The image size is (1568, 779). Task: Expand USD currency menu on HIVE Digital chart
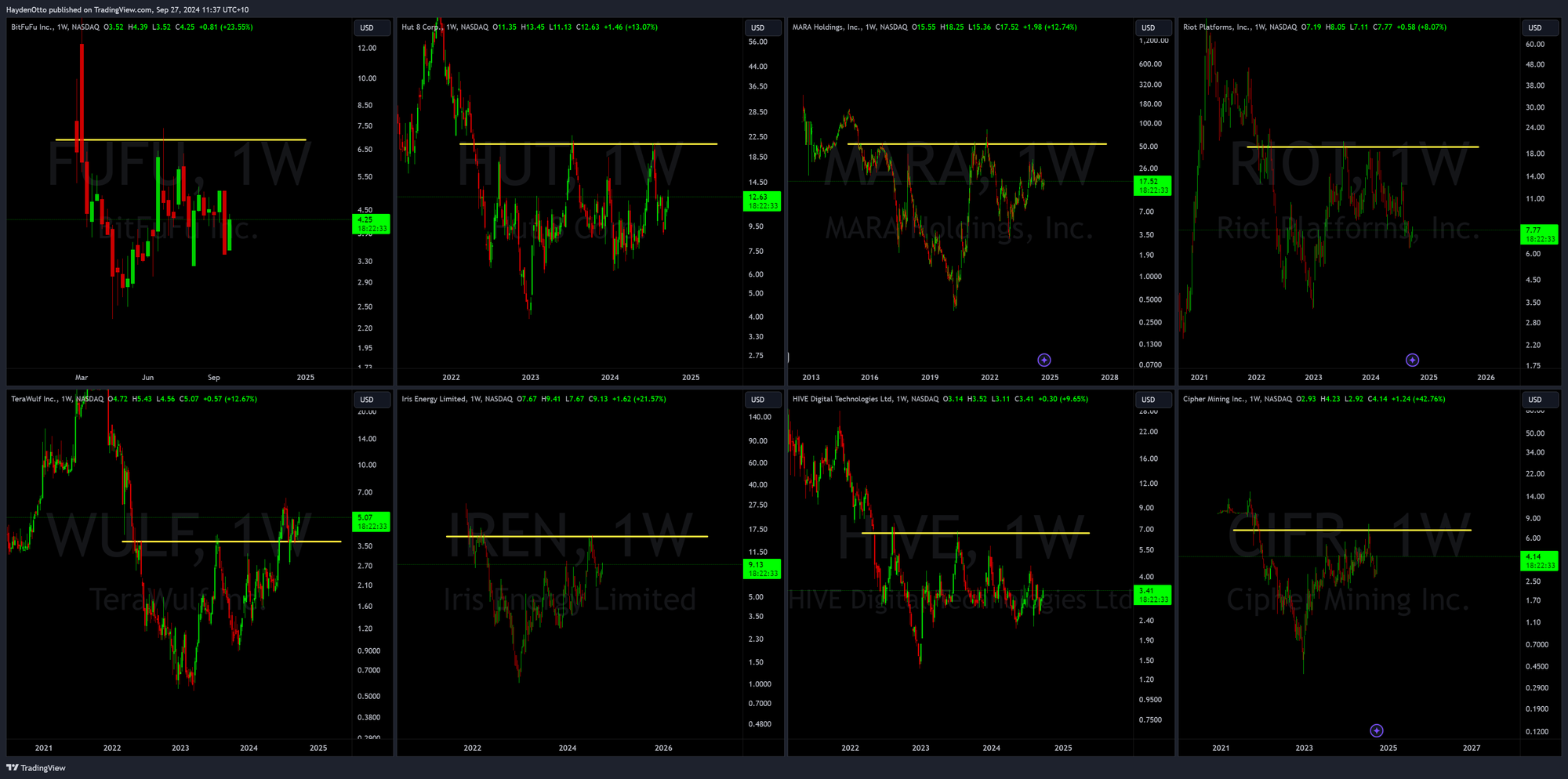1148,400
